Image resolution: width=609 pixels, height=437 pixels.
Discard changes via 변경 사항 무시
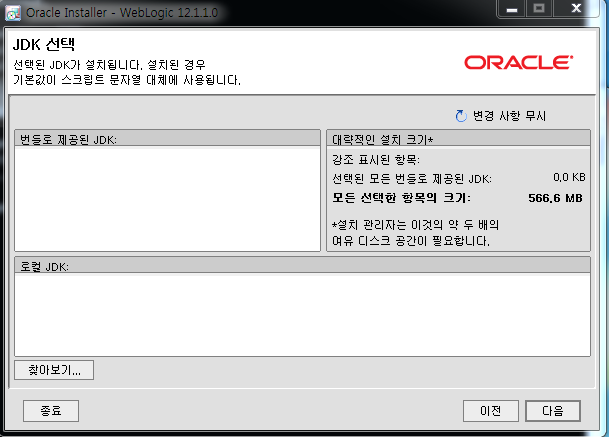click(x=509, y=116)
